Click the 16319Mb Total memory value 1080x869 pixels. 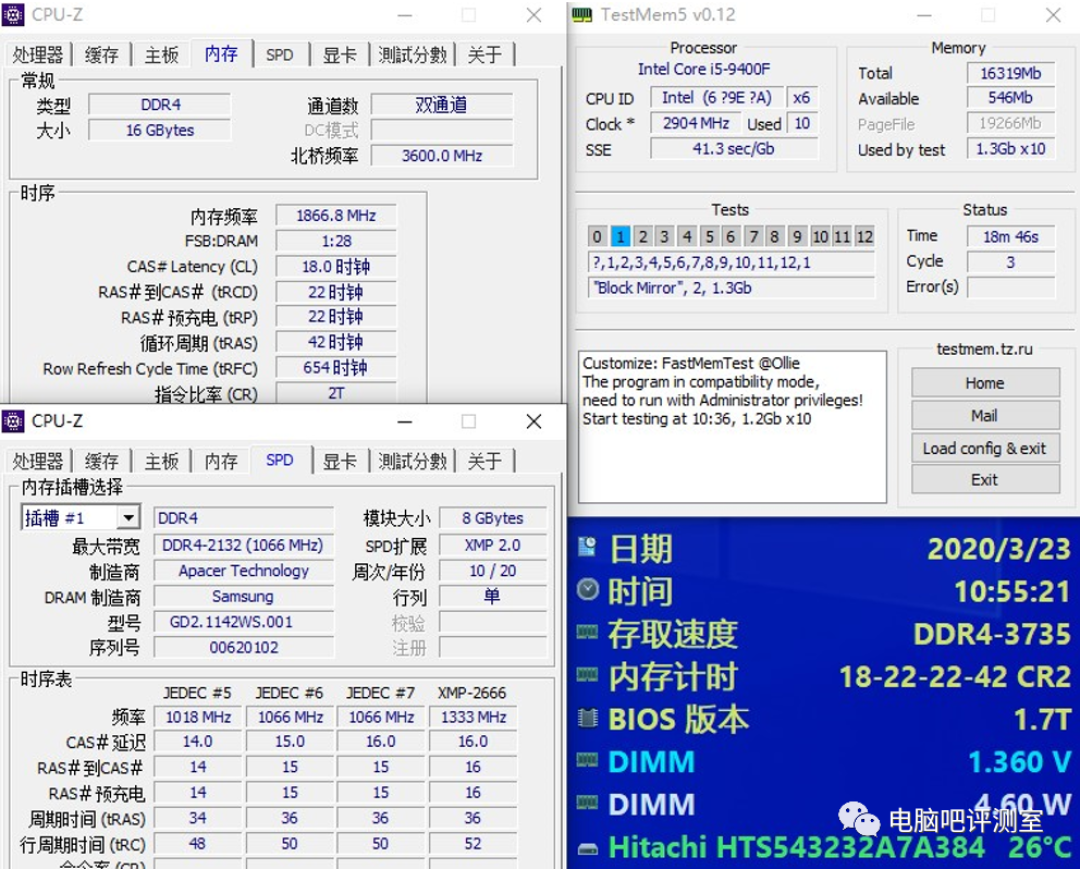(1010, 73)
